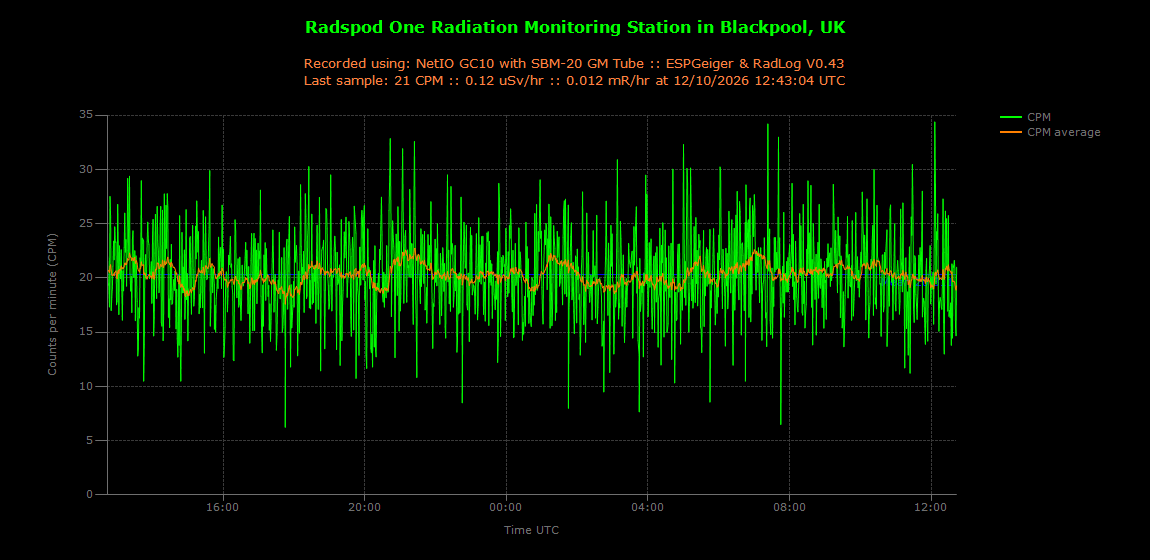Click the 00:00 time axis label
Screen dimensions: 1150x560
(x=506, y=507)
